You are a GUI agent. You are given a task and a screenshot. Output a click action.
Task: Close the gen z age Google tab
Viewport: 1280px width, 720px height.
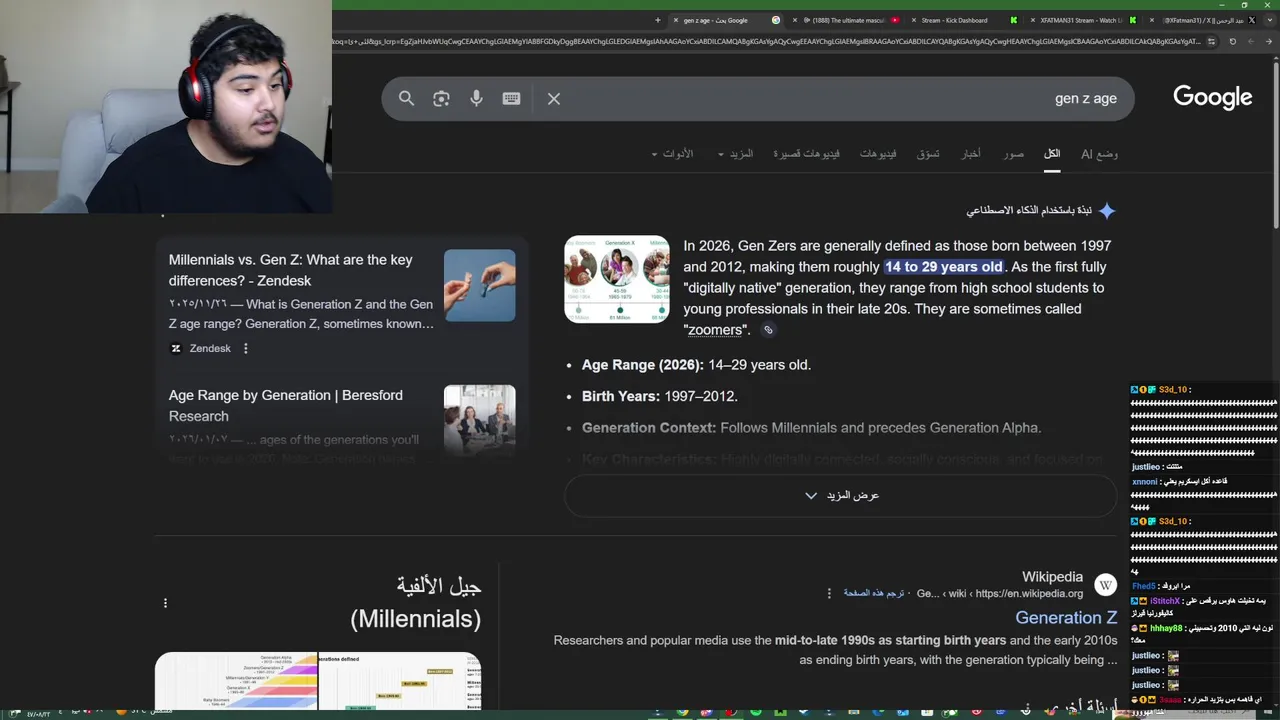[675, 20]
